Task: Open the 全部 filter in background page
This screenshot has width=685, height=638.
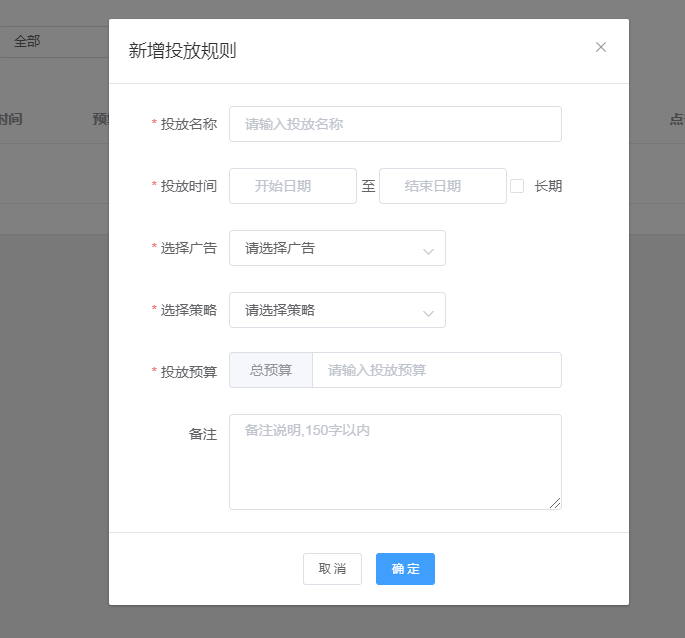Action: (x=54, y=42)
